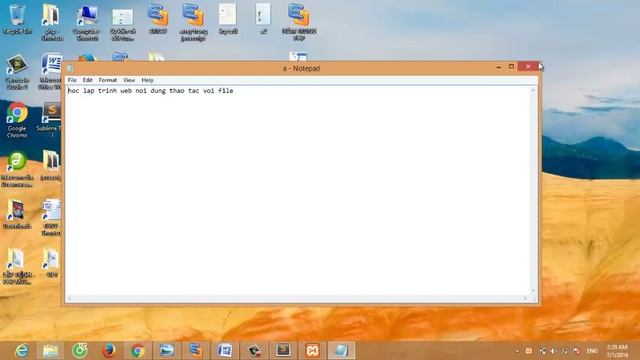Image resolution: width=640 pixels, height=360 pixels.
Task: Open Internet Explorer from the taskbar
Action: click(22, 351)
